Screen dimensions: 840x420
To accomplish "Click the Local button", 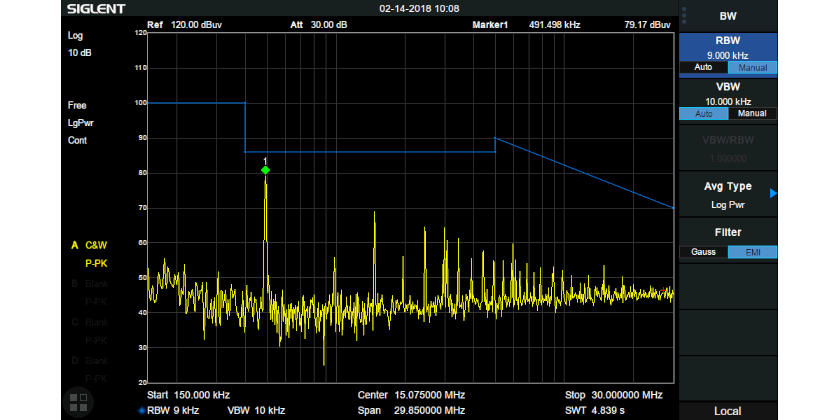I will tap(727, 411).
